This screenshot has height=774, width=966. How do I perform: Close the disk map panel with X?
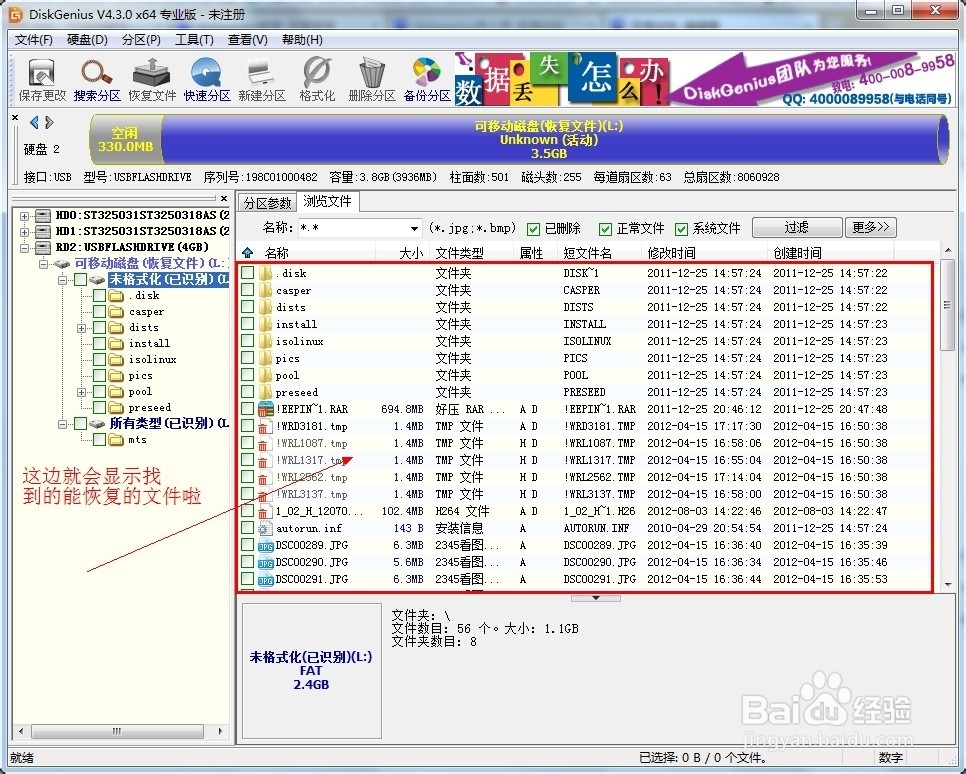coord(15,117)
